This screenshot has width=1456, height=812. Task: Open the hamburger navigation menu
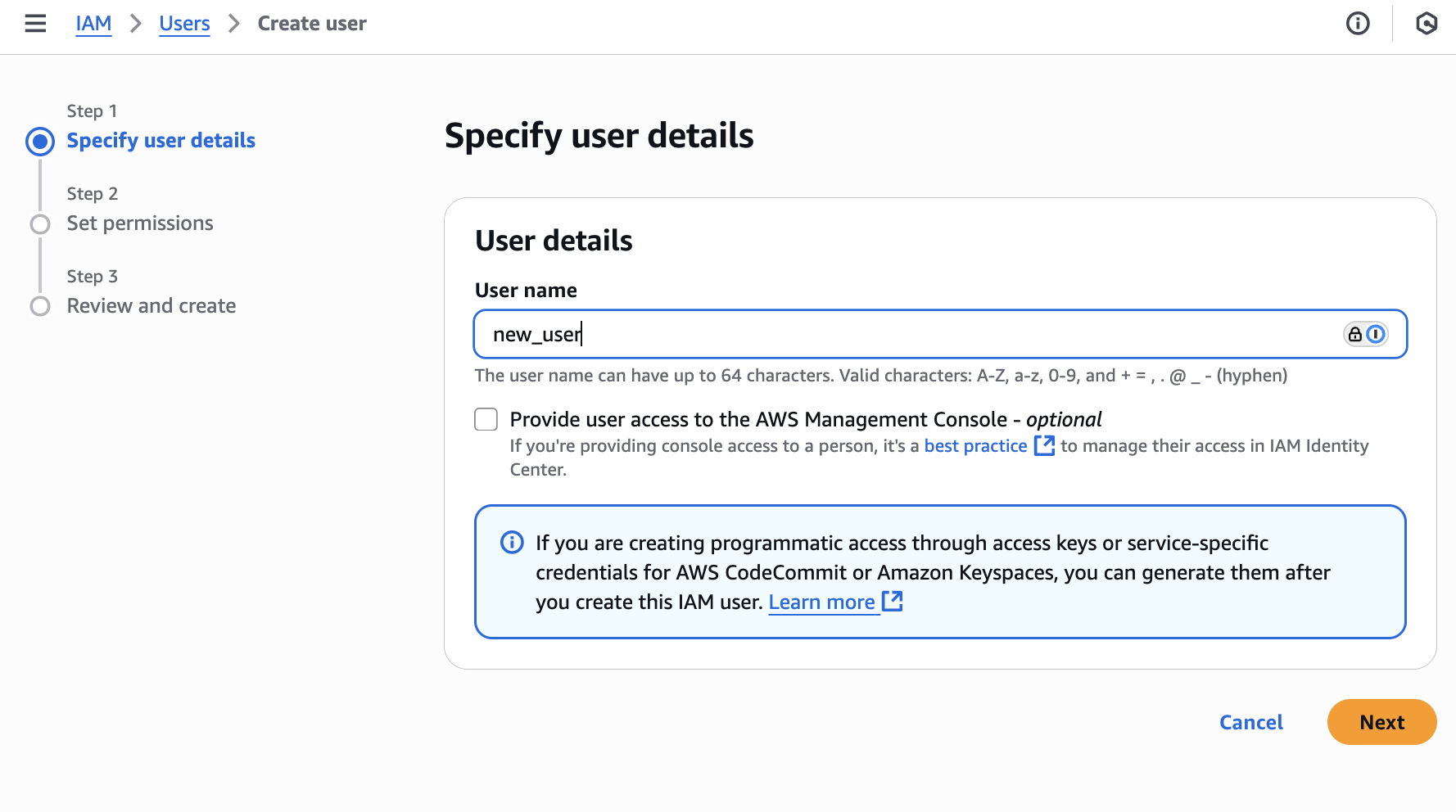click(x=35, y=24)
